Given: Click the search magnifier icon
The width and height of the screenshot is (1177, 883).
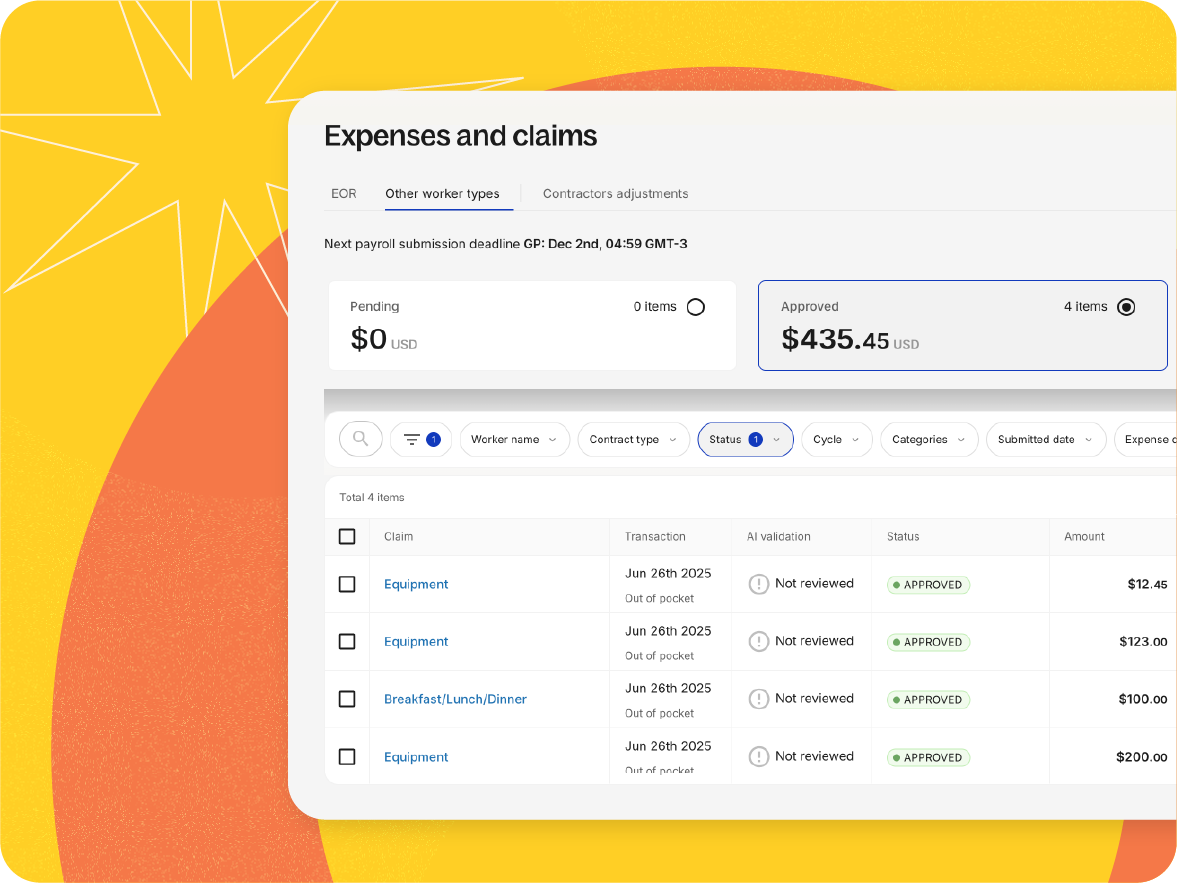Looking at the screenshot, I should tap(361, 439).
